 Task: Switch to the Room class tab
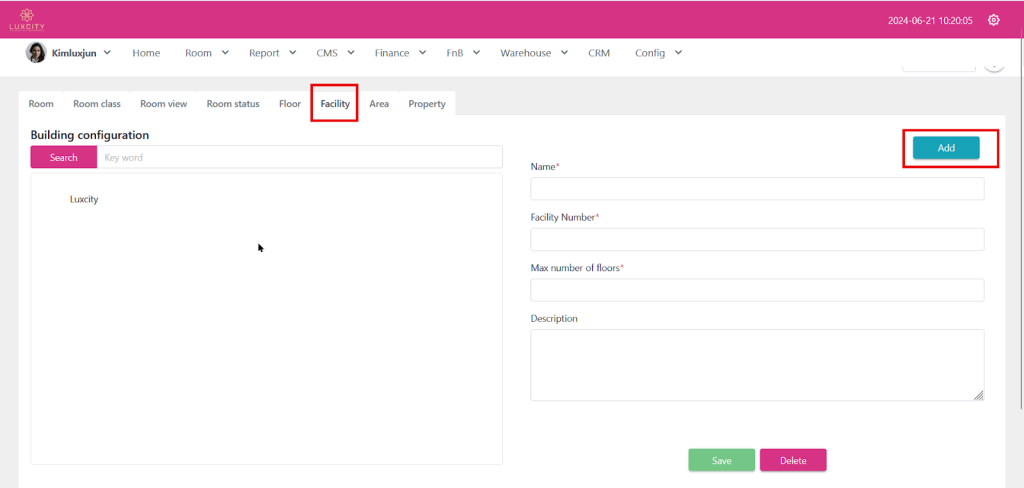pyautogui.click(x=97, y=104)
